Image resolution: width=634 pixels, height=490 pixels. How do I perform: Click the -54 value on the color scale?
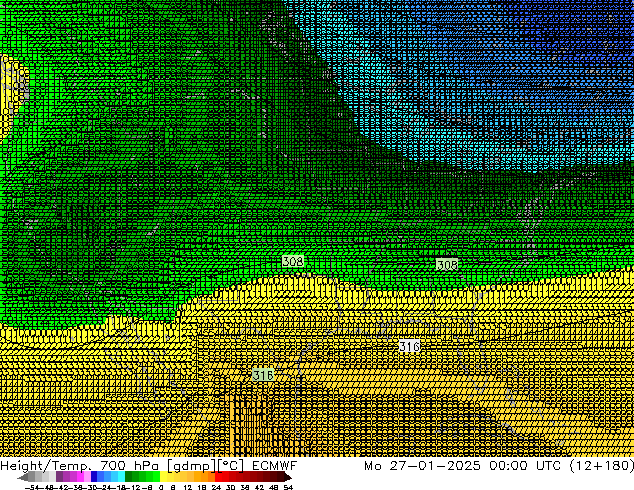(x=32, y=487)
